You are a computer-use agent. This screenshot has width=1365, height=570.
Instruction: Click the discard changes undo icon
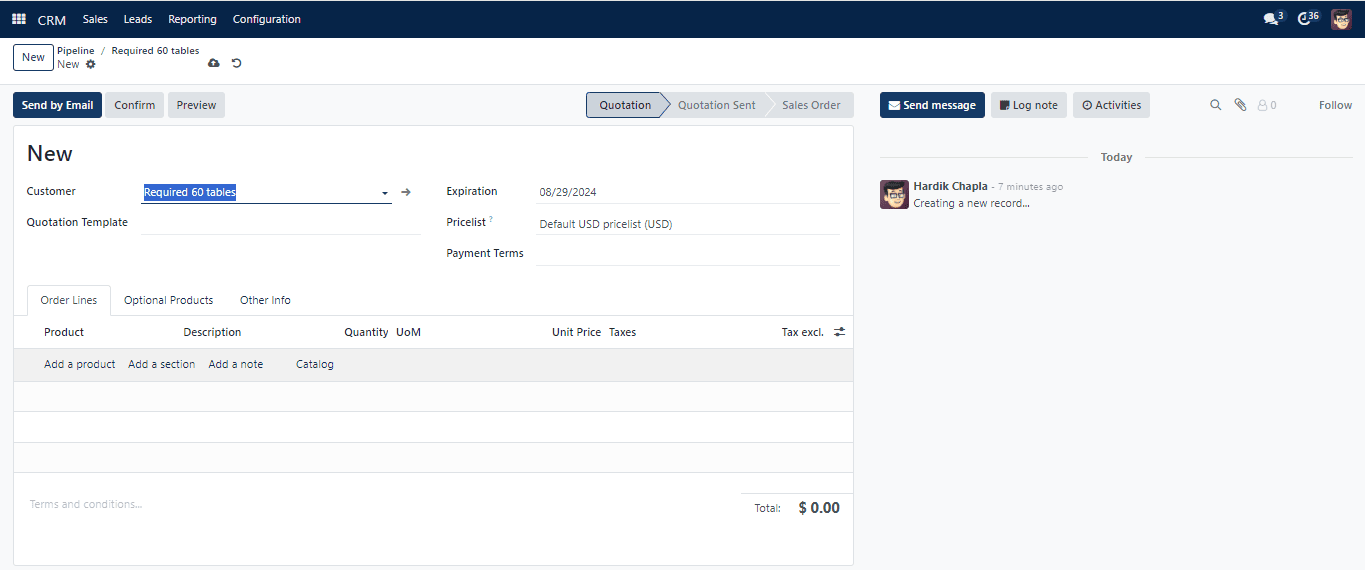click(x=237, y=64)
